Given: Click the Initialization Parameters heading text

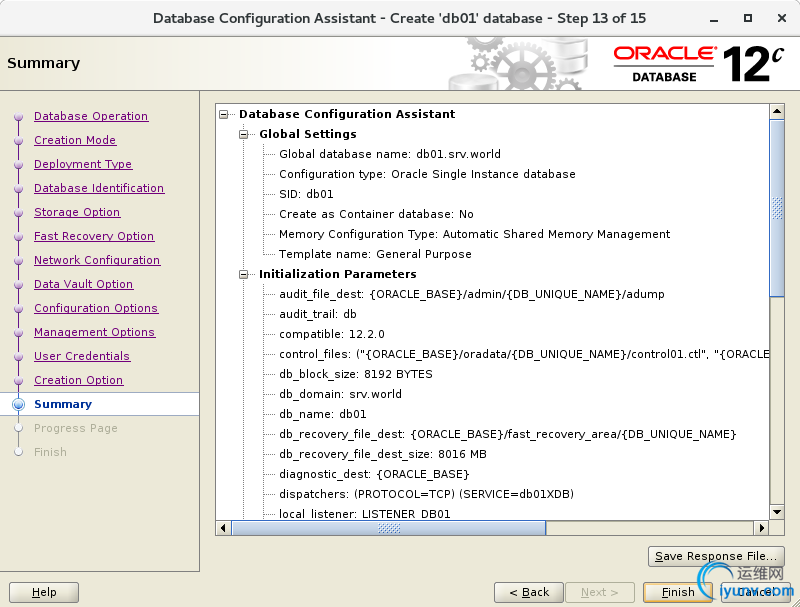Looking at the screenshot, I should 338,274.
